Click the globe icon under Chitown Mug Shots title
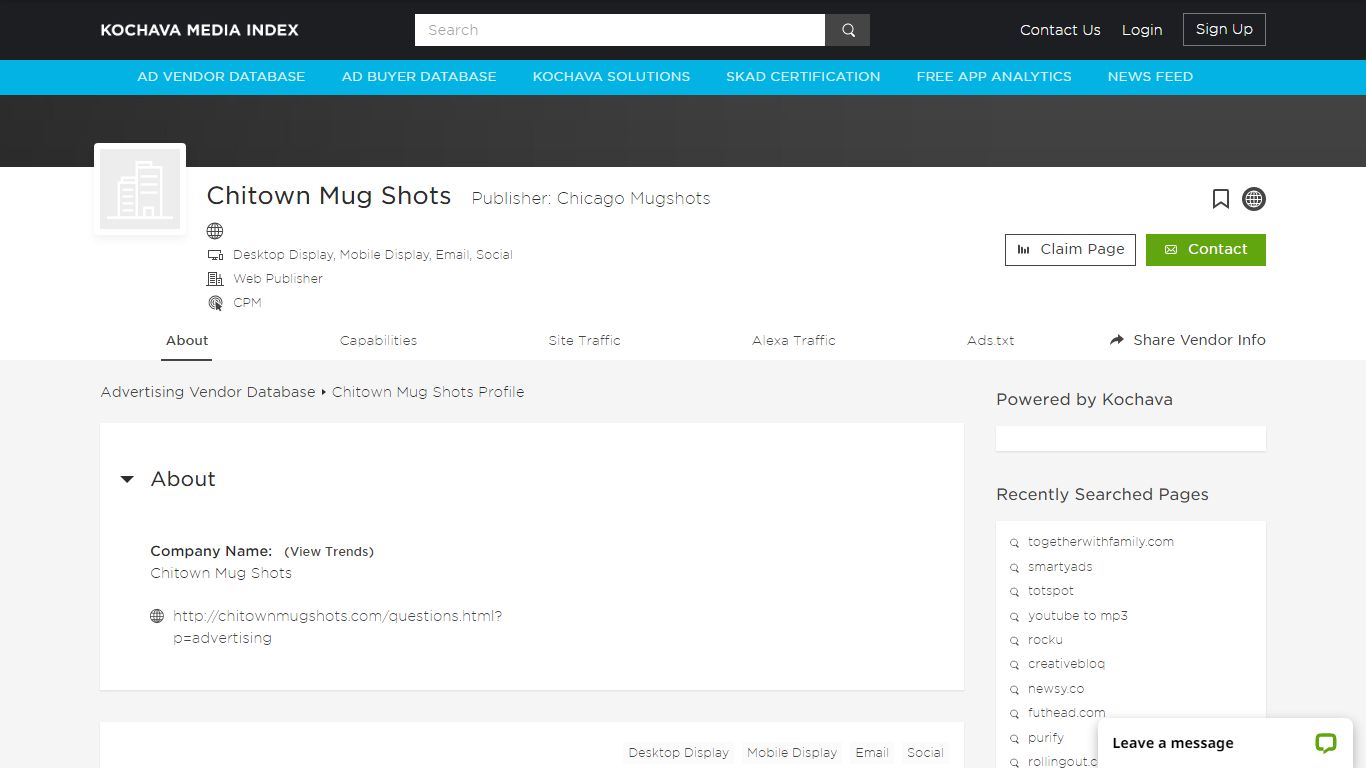Viewport: 1366px width, 768px height. click(215, 231)
